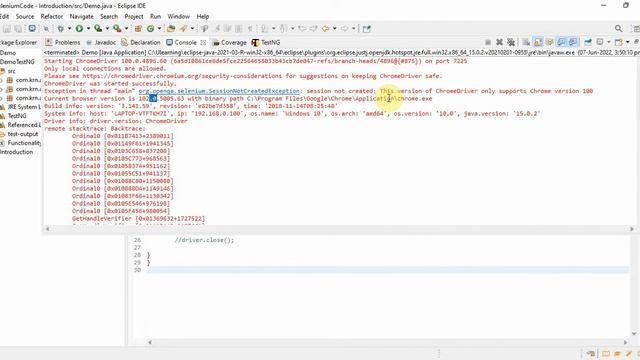The image size is (640, 360).
Task: Open Run button dropdown arrow
Action: (88, 29)
